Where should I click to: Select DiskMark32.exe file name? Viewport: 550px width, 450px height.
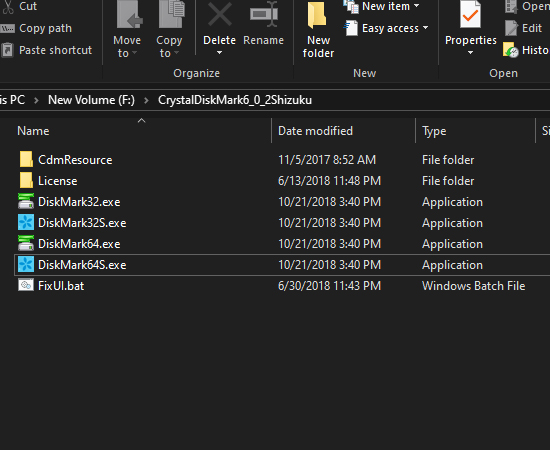point(79,202)
